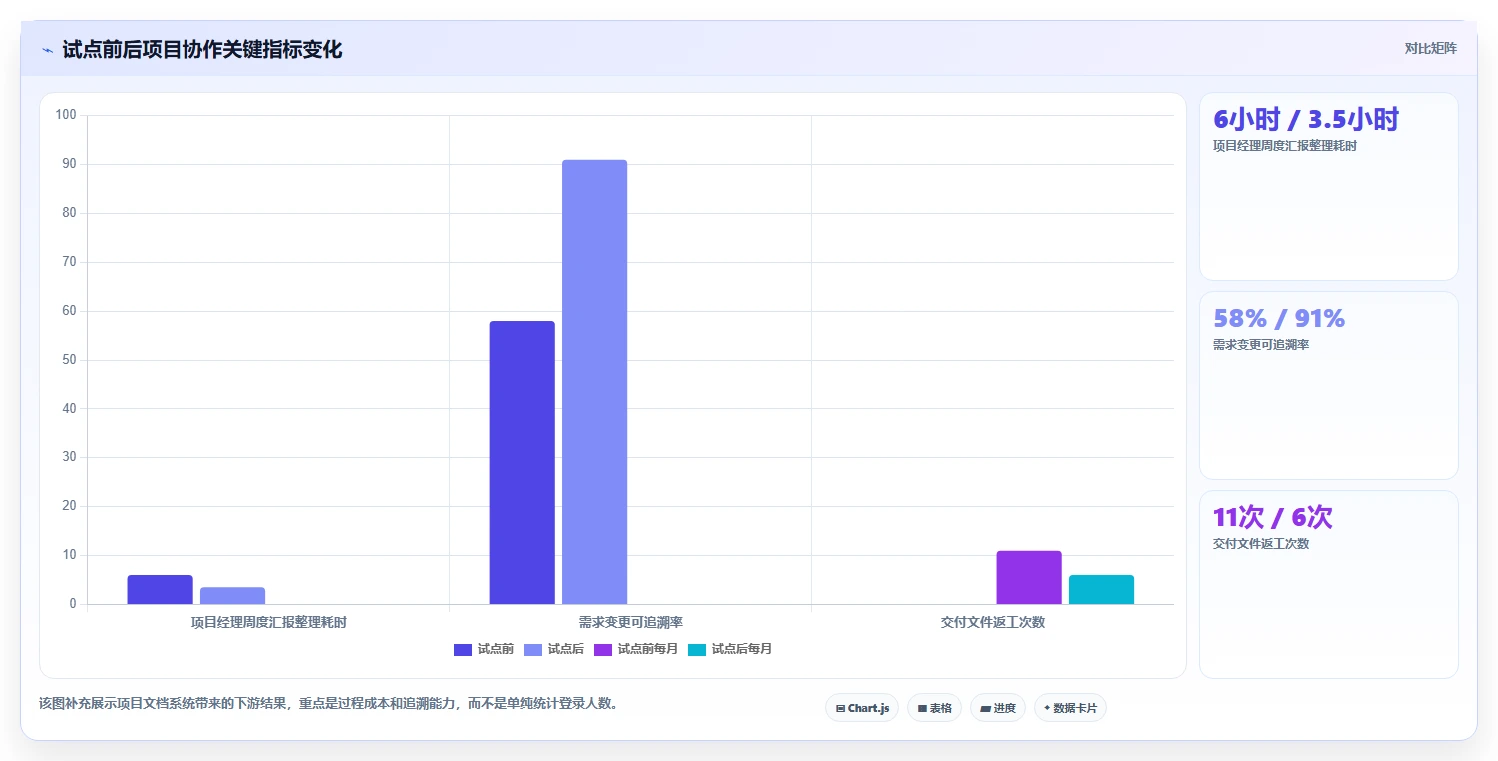The image size is (1498, 761).
Task: Click the tallest bar at 91 for 需求变更可追溯率
Action: pyautogui.click(x=594, y=382)
